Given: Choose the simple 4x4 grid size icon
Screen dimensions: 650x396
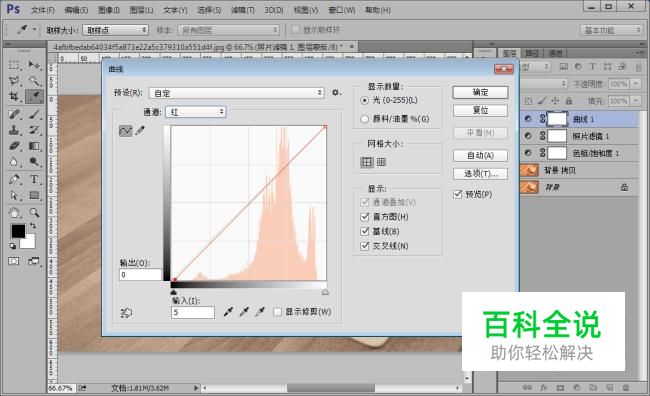Looking at the screenshot, I should click(x=367, y=162).
